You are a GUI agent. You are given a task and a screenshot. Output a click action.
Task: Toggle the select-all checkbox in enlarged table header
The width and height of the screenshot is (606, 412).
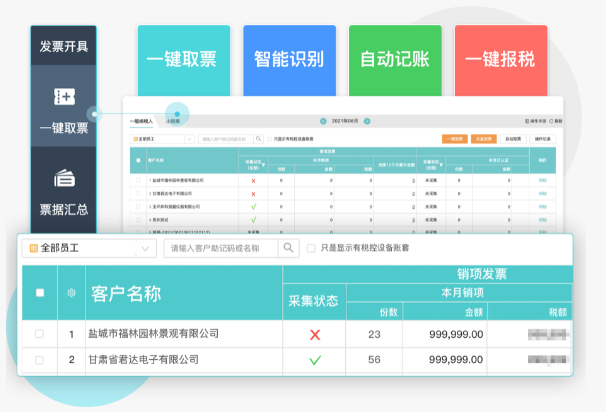click(40, 293)
